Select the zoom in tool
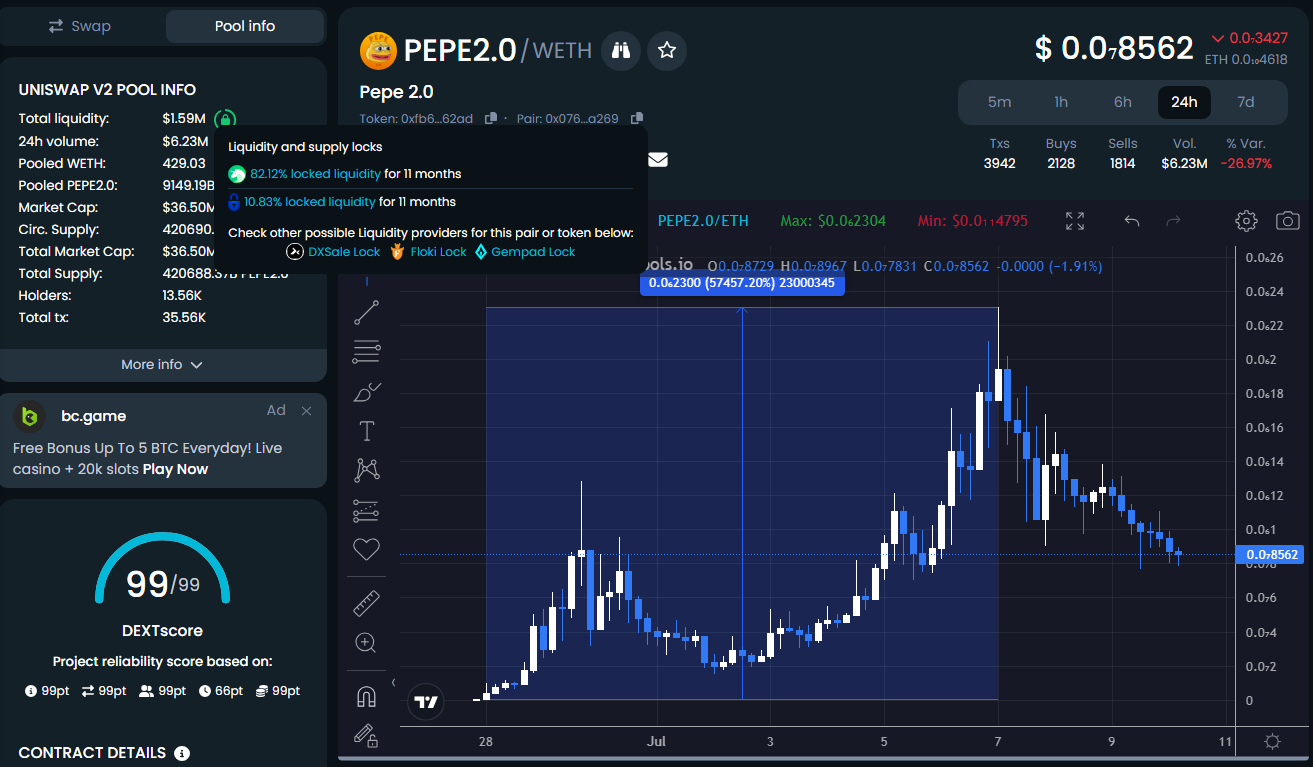1313x767 pixels. (367, 643)
